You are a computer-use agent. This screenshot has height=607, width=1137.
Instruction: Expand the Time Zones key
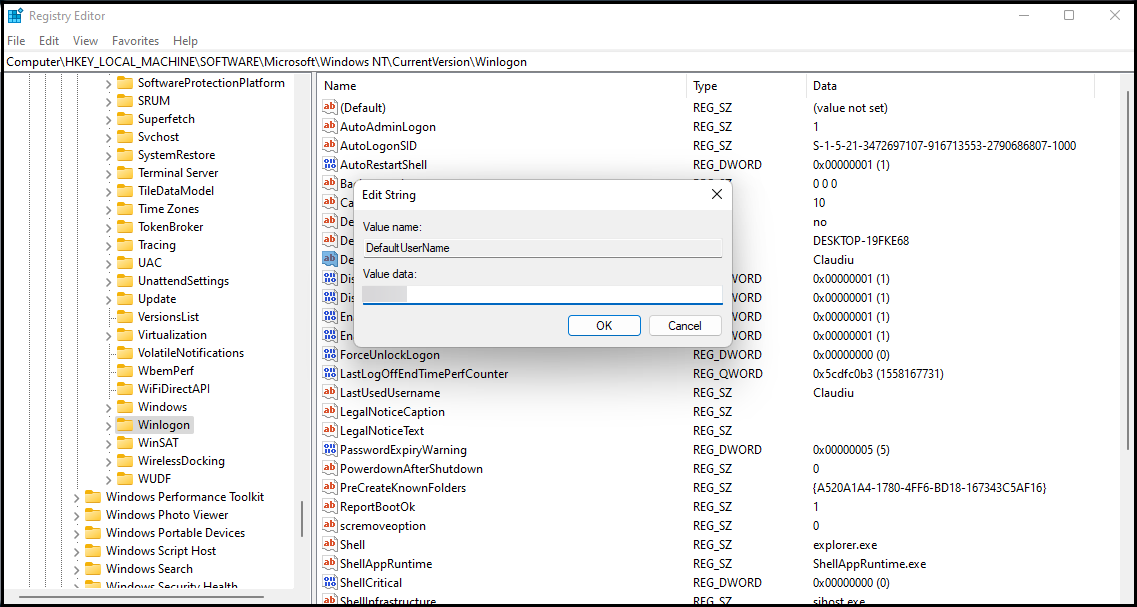pos(109,209)
